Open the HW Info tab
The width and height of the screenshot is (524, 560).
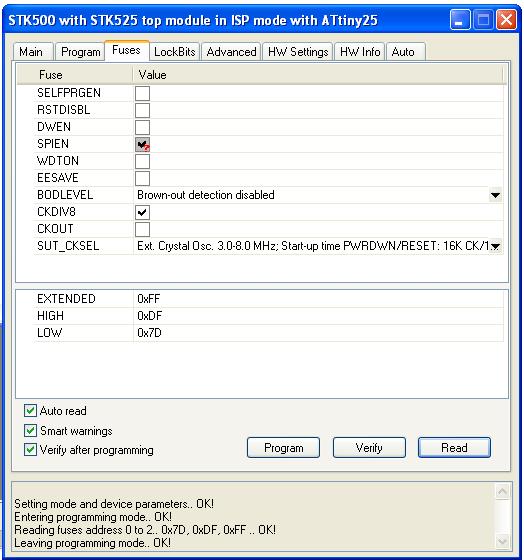360,52
